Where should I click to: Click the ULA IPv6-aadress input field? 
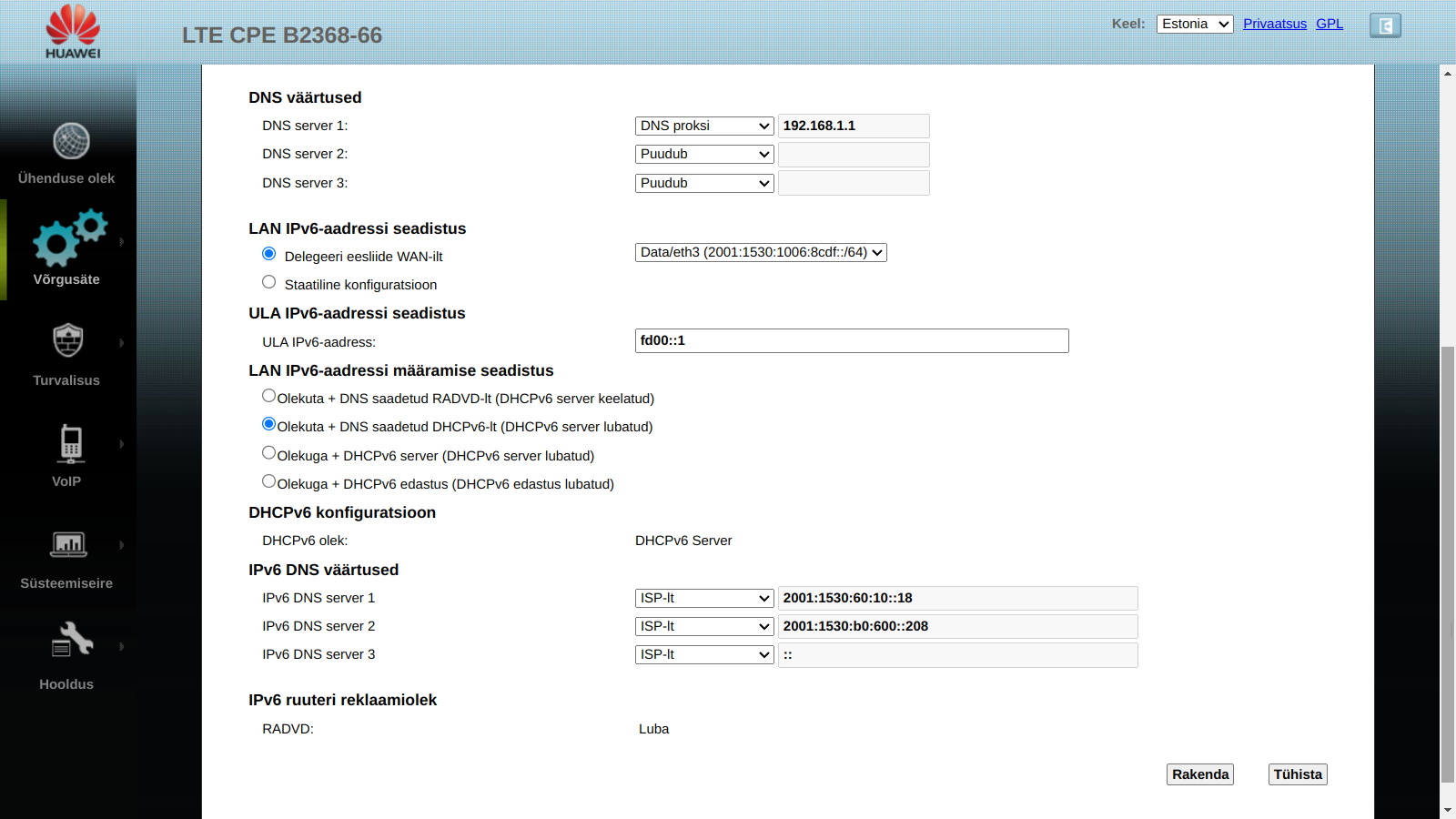coord(852,340)
